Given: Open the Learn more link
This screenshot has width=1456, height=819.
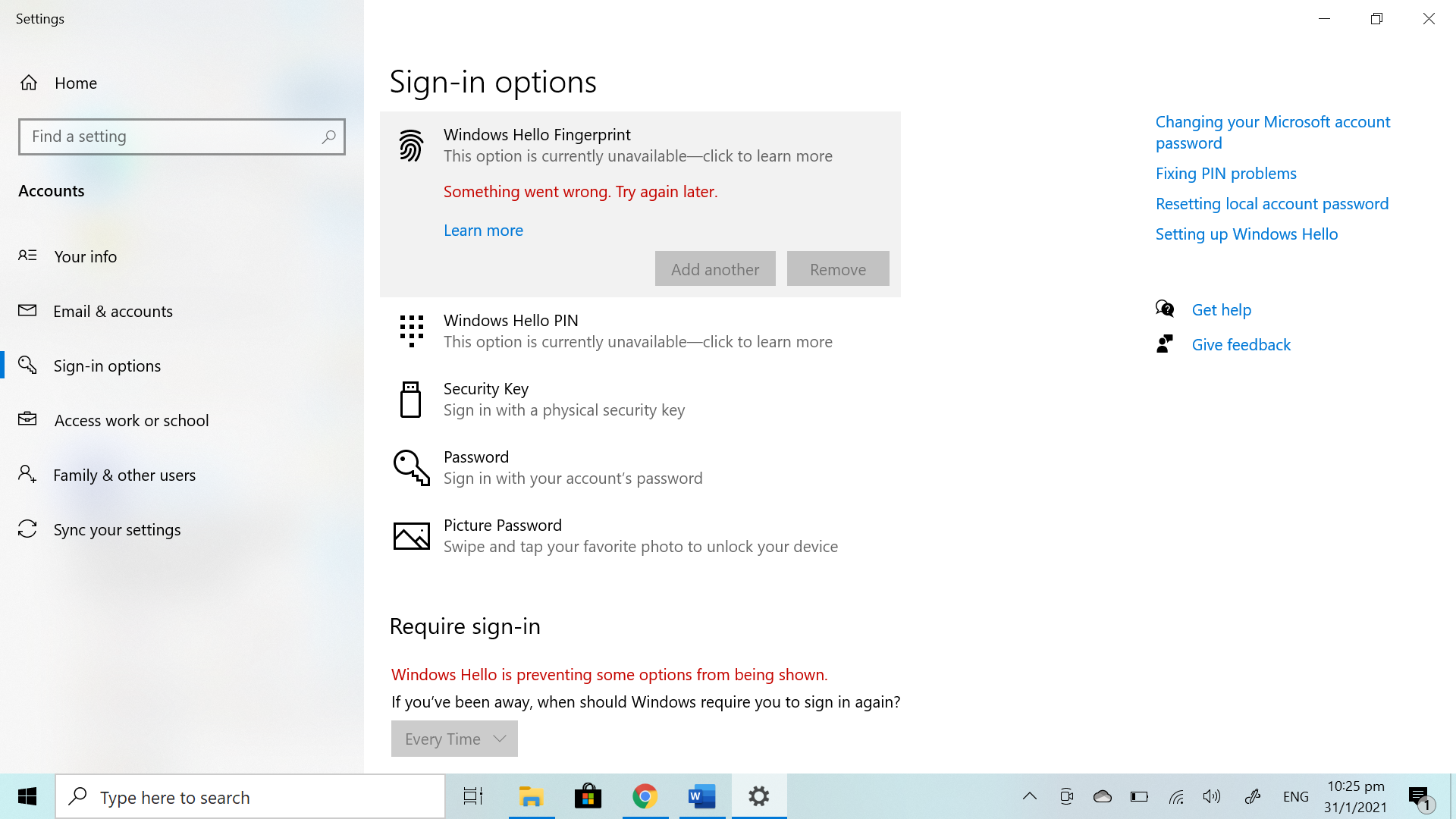Looking at the screenshot, I should coord(483,230).
